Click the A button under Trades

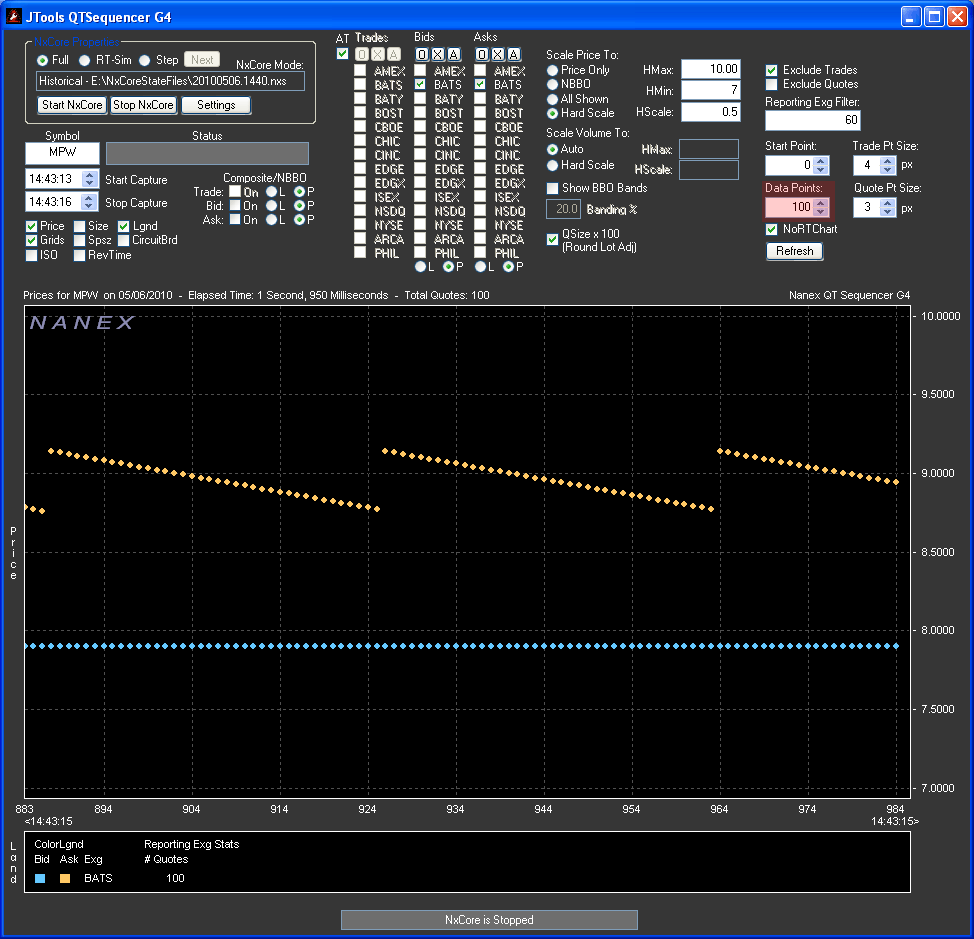[x=394, y=55]
